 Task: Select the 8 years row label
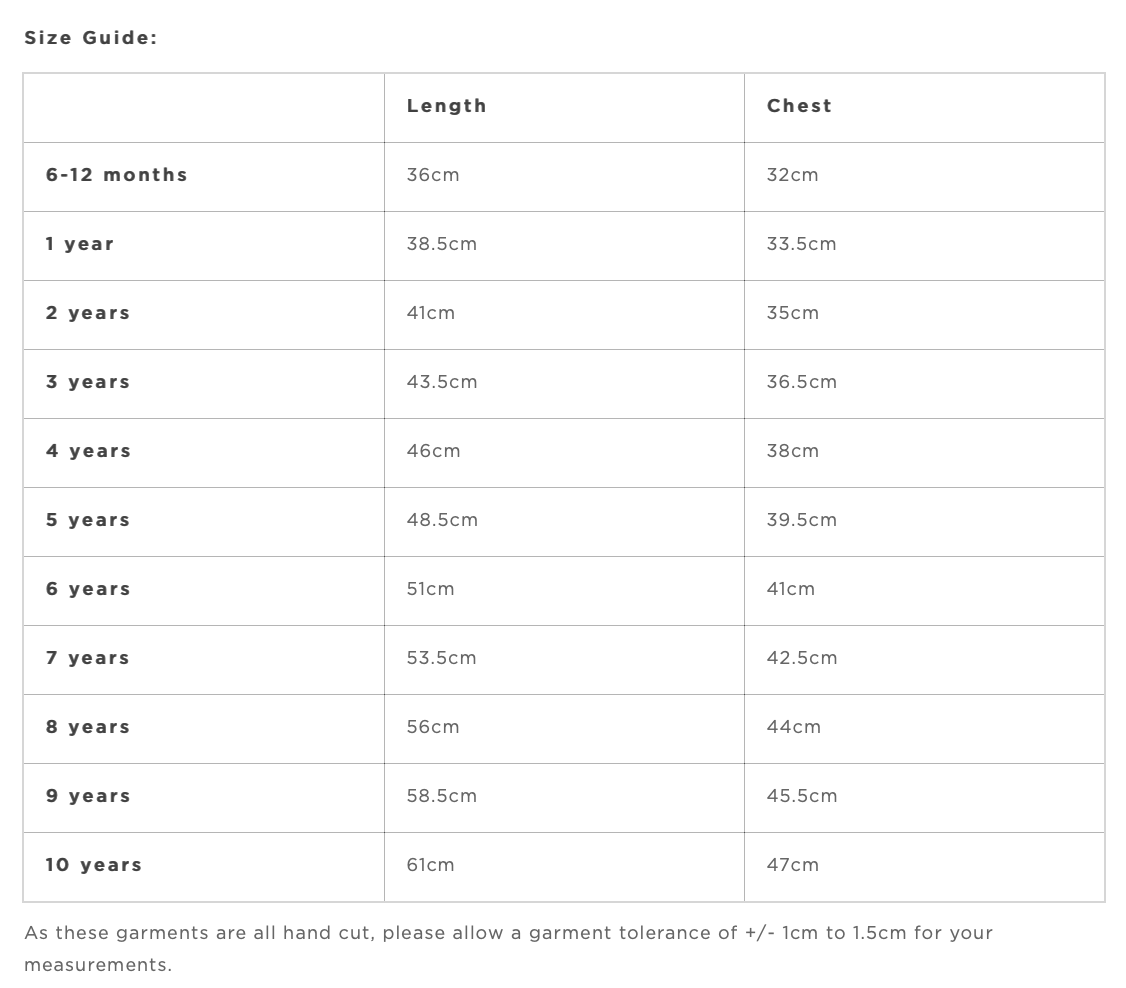pyautogui.click(x=88, y=727)
